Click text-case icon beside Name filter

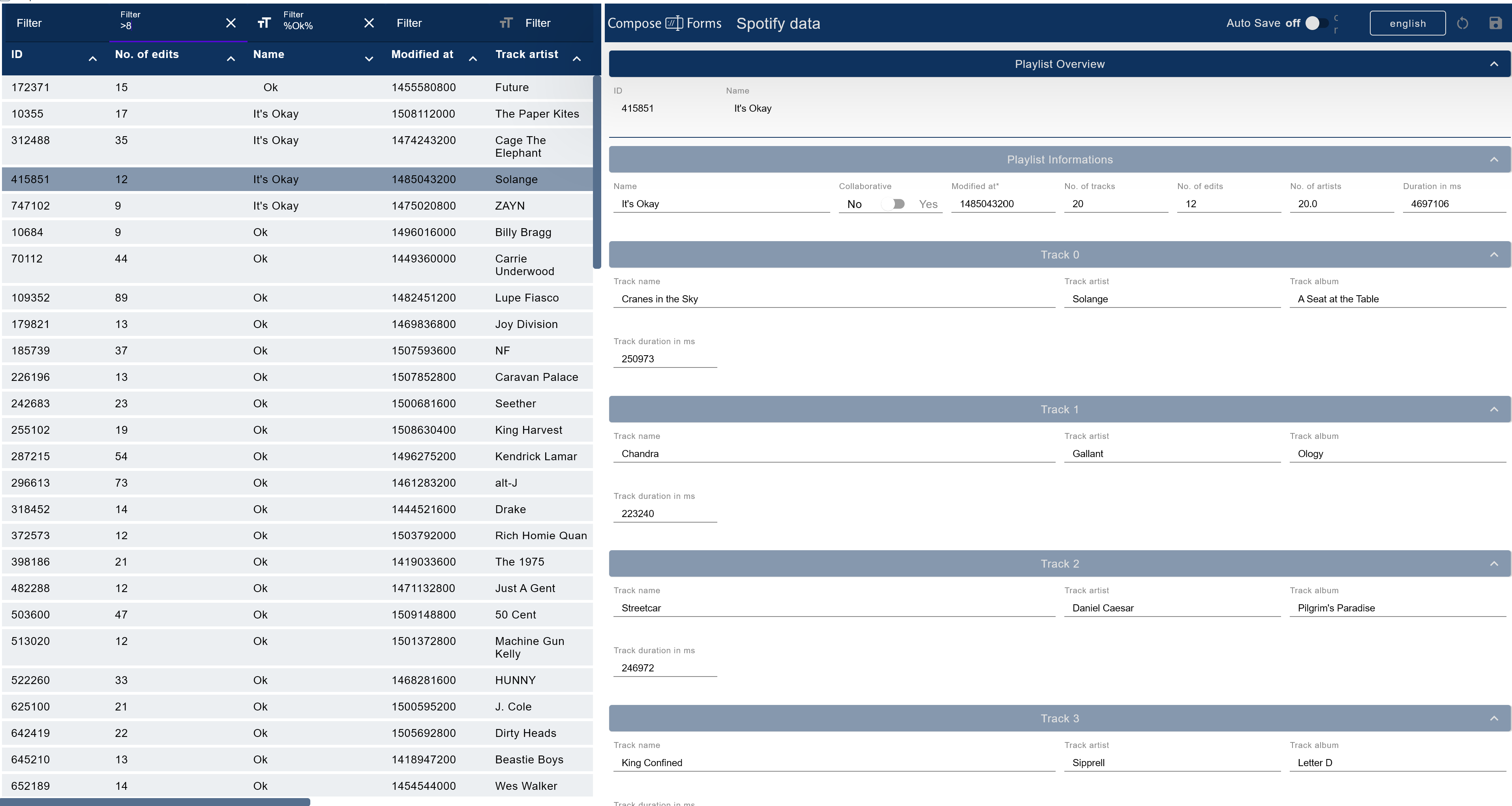[x=264, y=23]
